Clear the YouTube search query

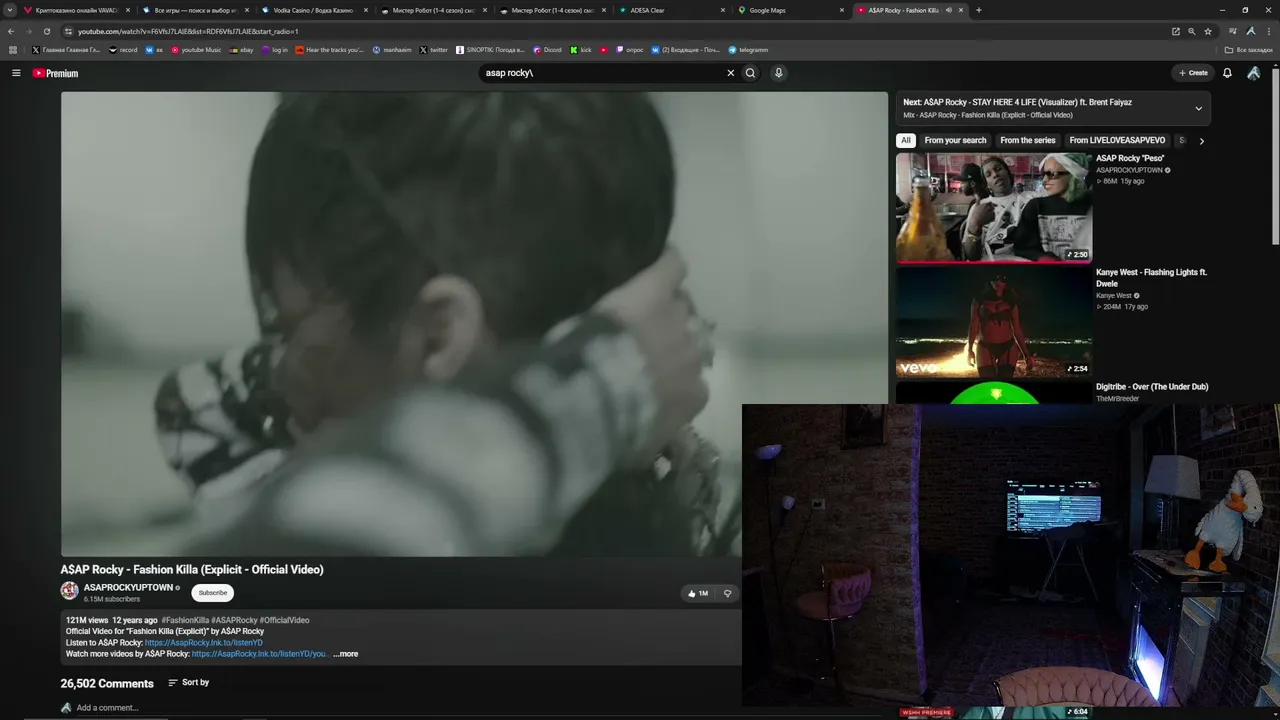(730, 73)
